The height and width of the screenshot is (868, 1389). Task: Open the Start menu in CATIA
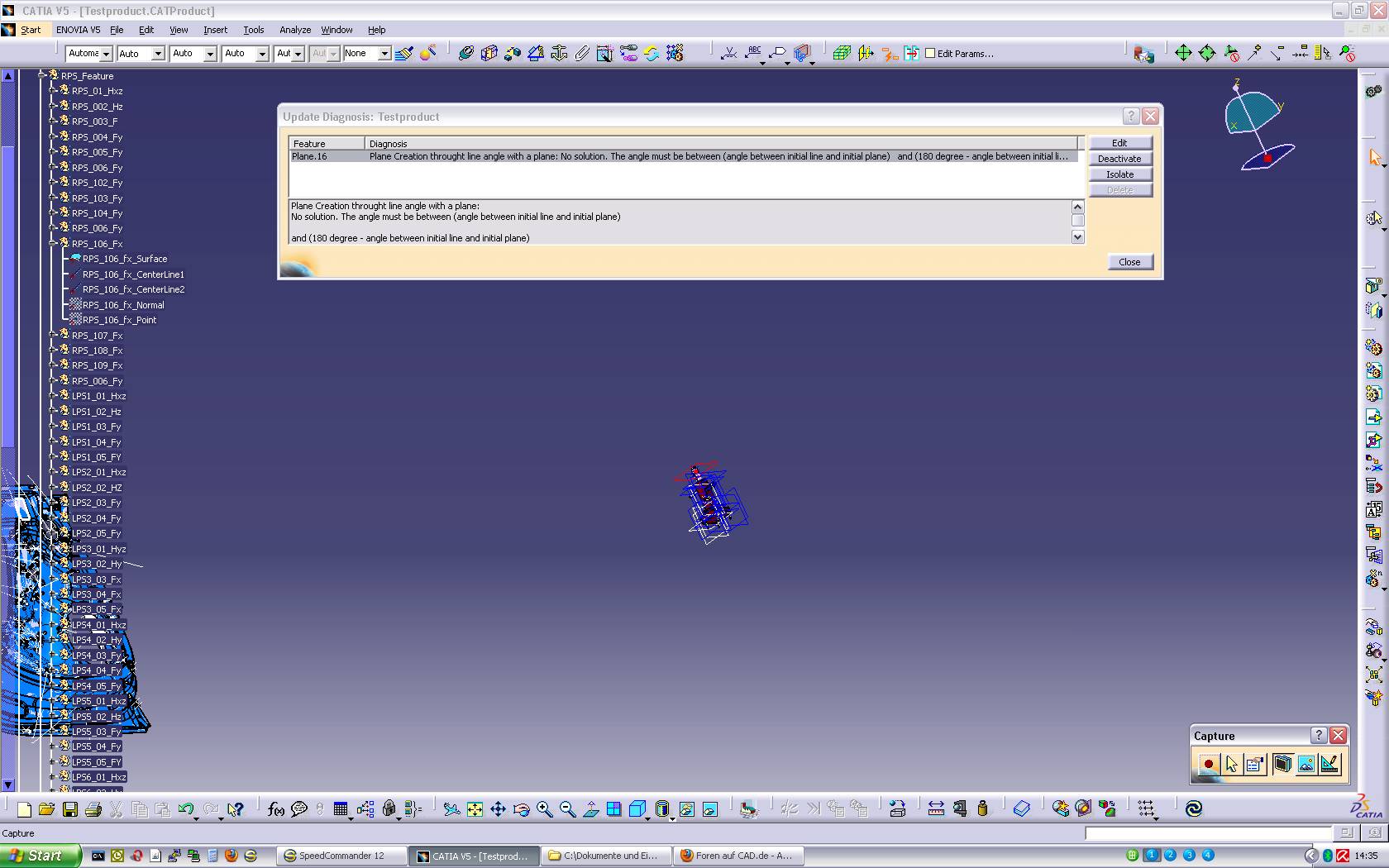pyautogui.click(x=31, y=30)
